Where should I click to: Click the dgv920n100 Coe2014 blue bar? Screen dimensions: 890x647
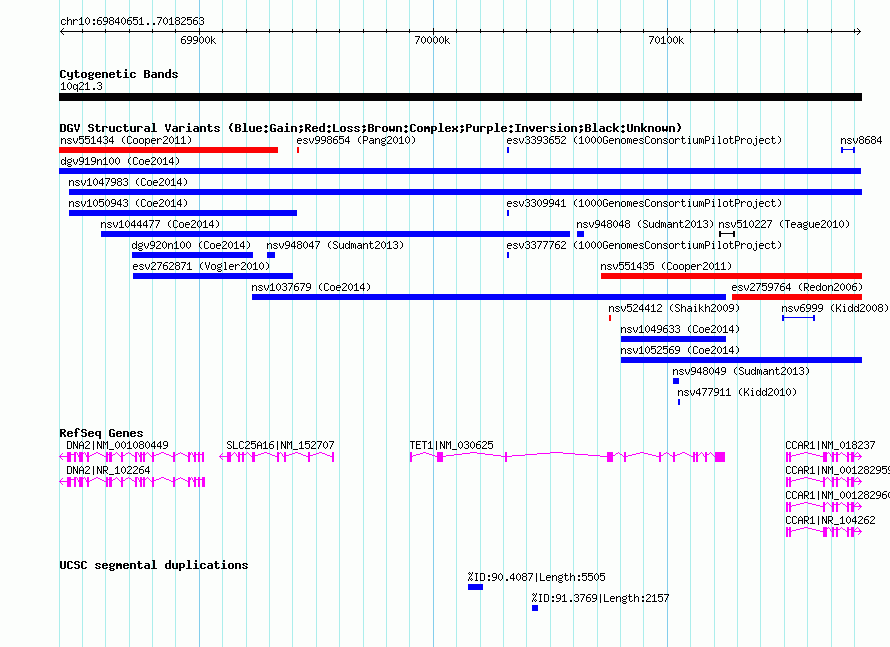pyautogui.click(x=192, y=255)
